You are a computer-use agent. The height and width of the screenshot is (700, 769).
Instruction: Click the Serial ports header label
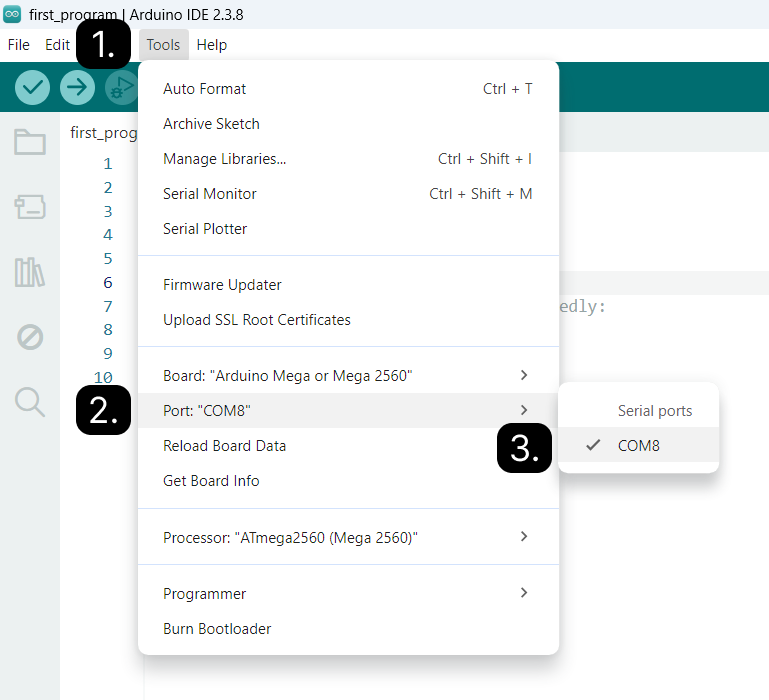pos(655,411)
